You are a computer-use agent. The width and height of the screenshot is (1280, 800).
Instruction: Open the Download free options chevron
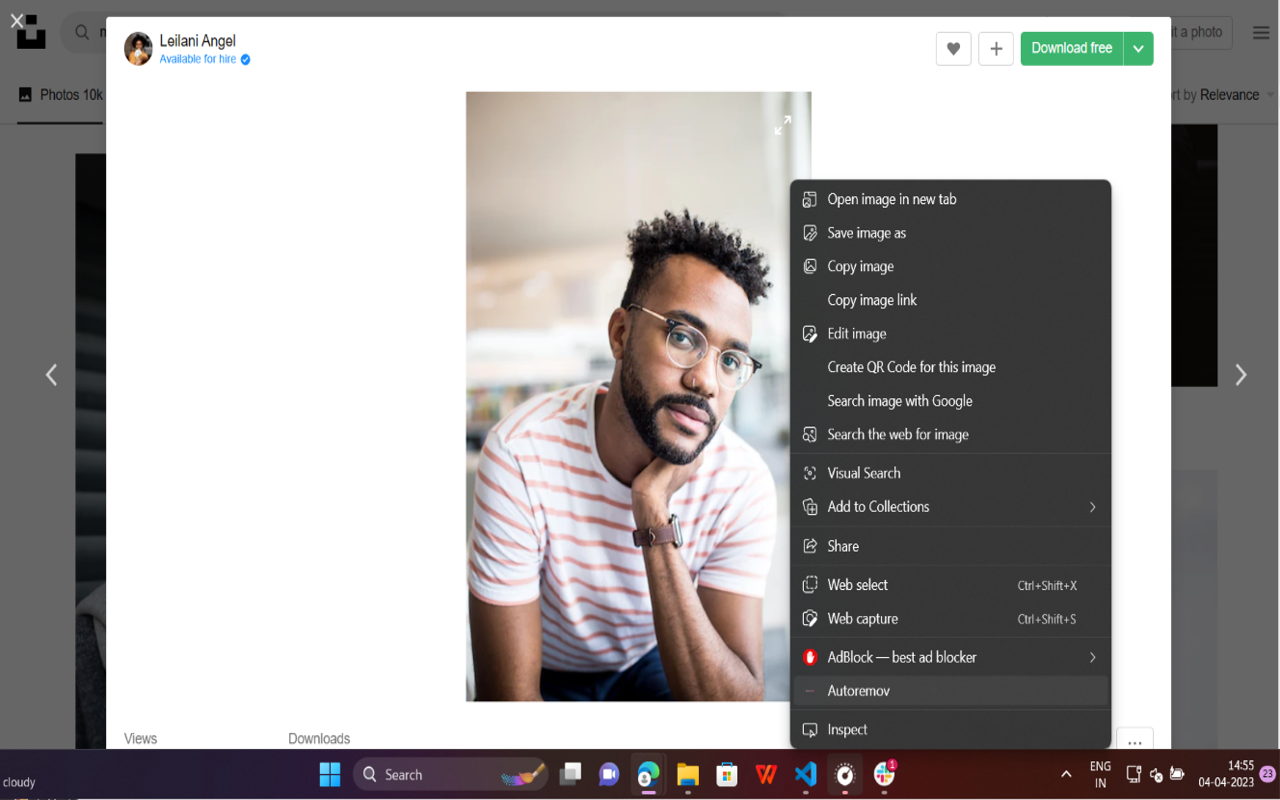tap(1138, 48)
